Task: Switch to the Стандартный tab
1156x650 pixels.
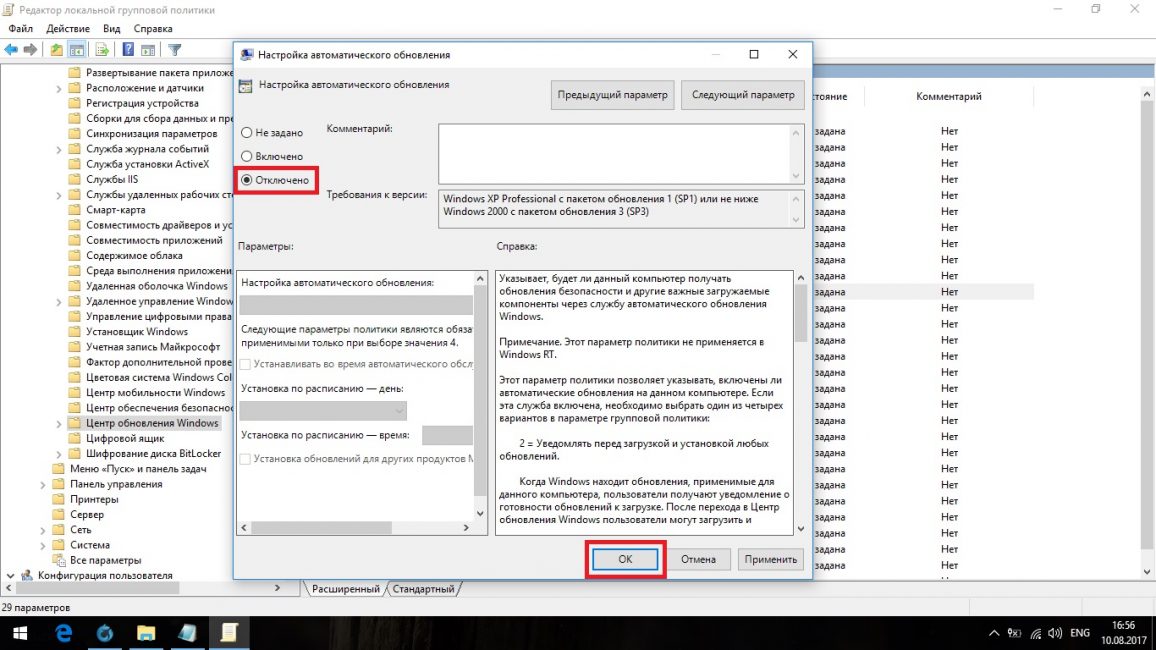Action: click(423, 589)
